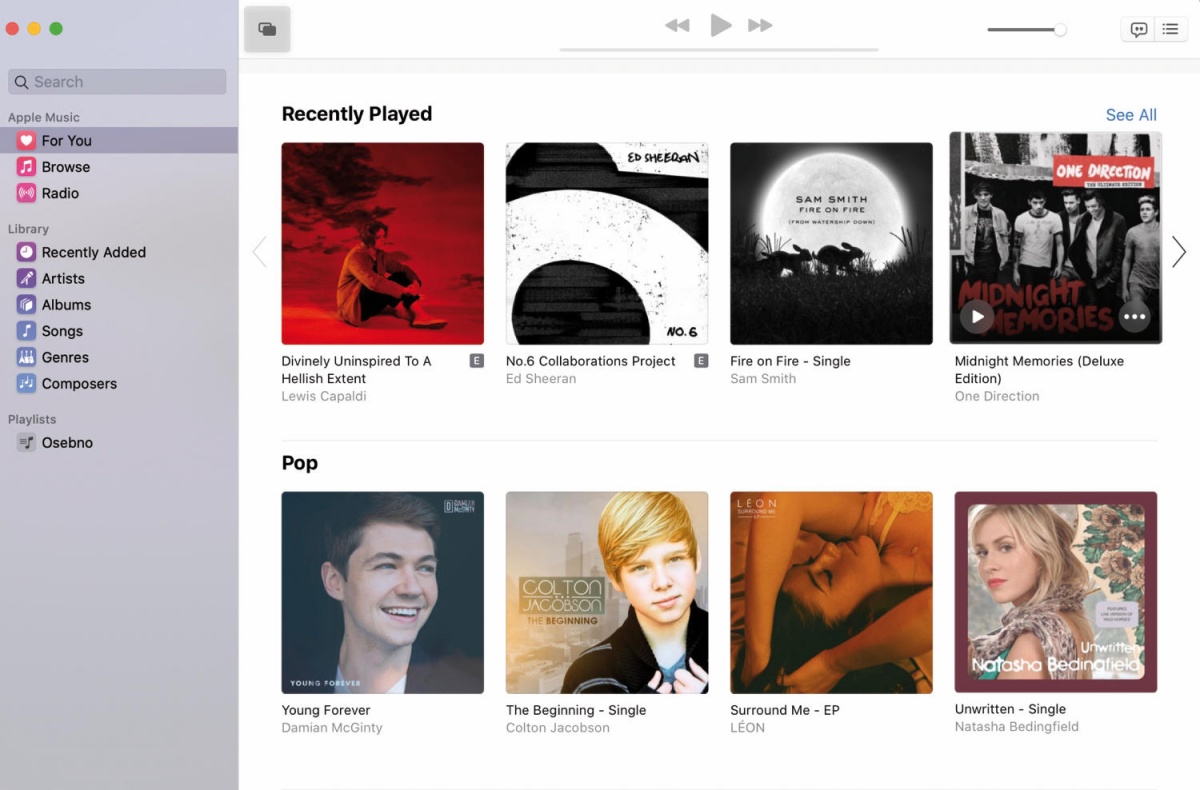Open the Young Forever album cover

coord(383,592)
